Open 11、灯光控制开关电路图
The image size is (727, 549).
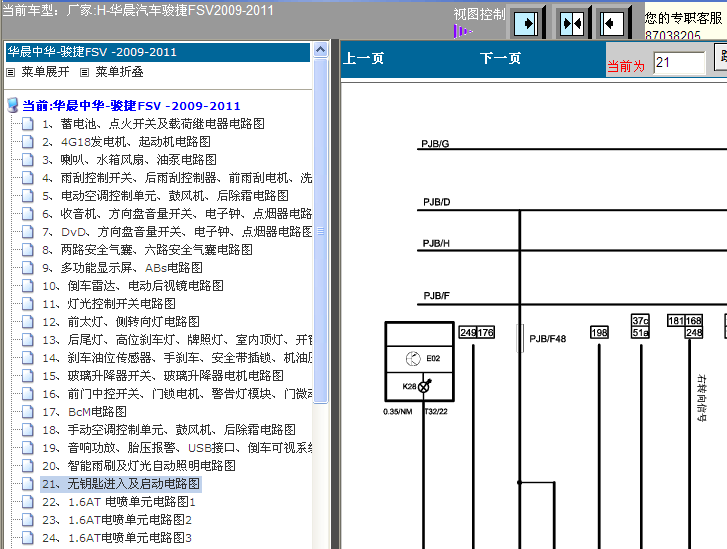(x=109, y=304)
